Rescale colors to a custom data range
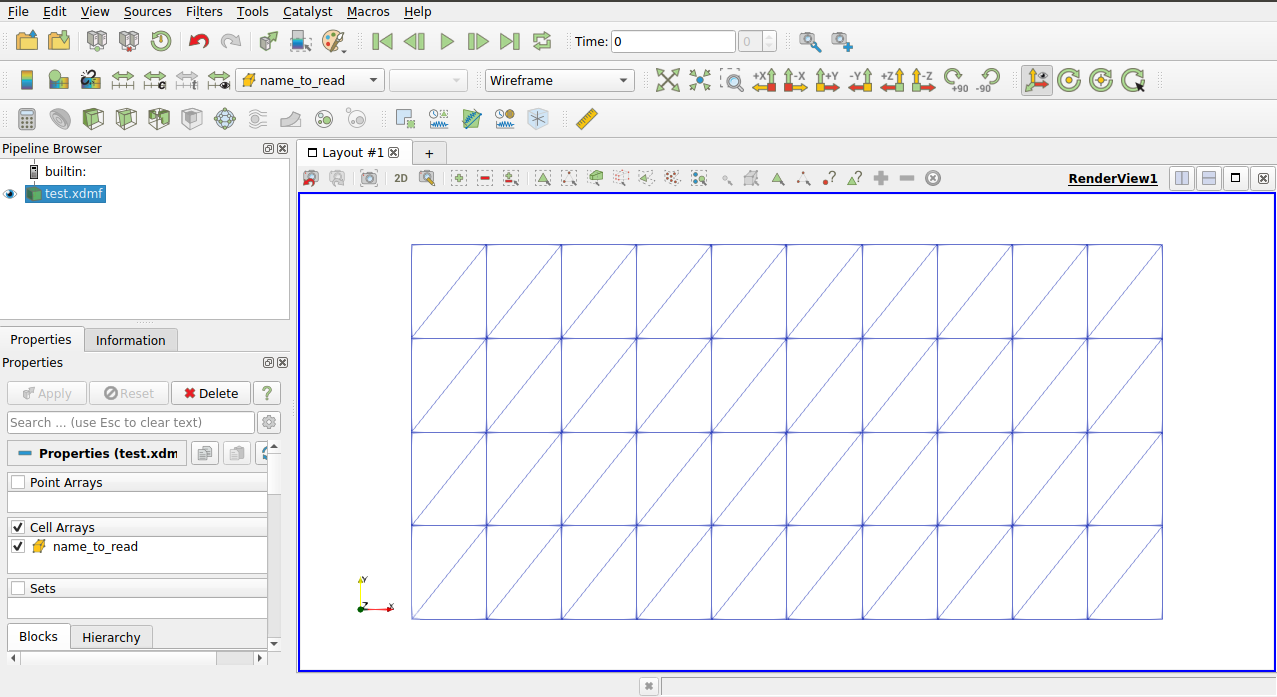Viewport: 1277px width, 697px height. pyautogui.click(x=155, y=80)
